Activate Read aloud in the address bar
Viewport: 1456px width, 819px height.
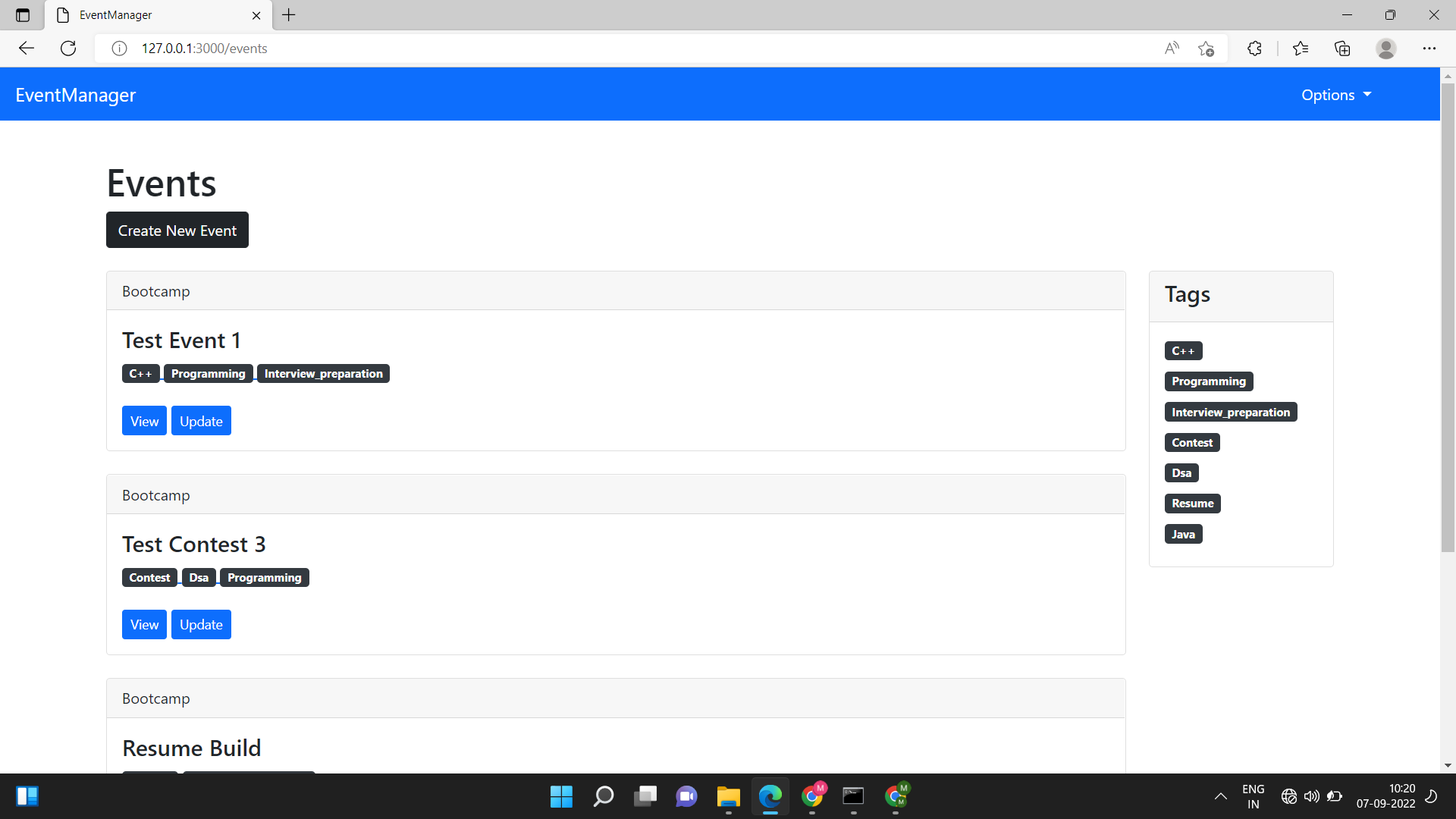pyautogui.click(x=1172, y=48)
